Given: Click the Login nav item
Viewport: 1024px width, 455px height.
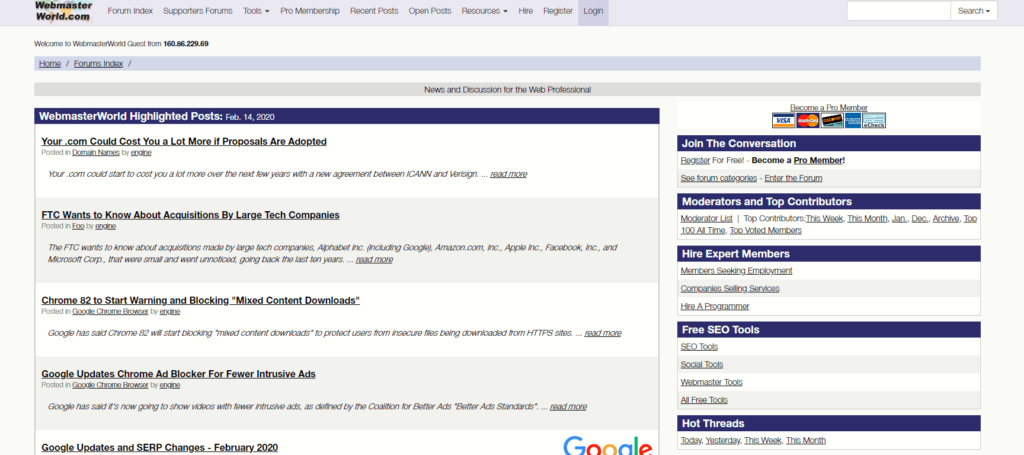Looking at the screenshot, I should 593,11.
